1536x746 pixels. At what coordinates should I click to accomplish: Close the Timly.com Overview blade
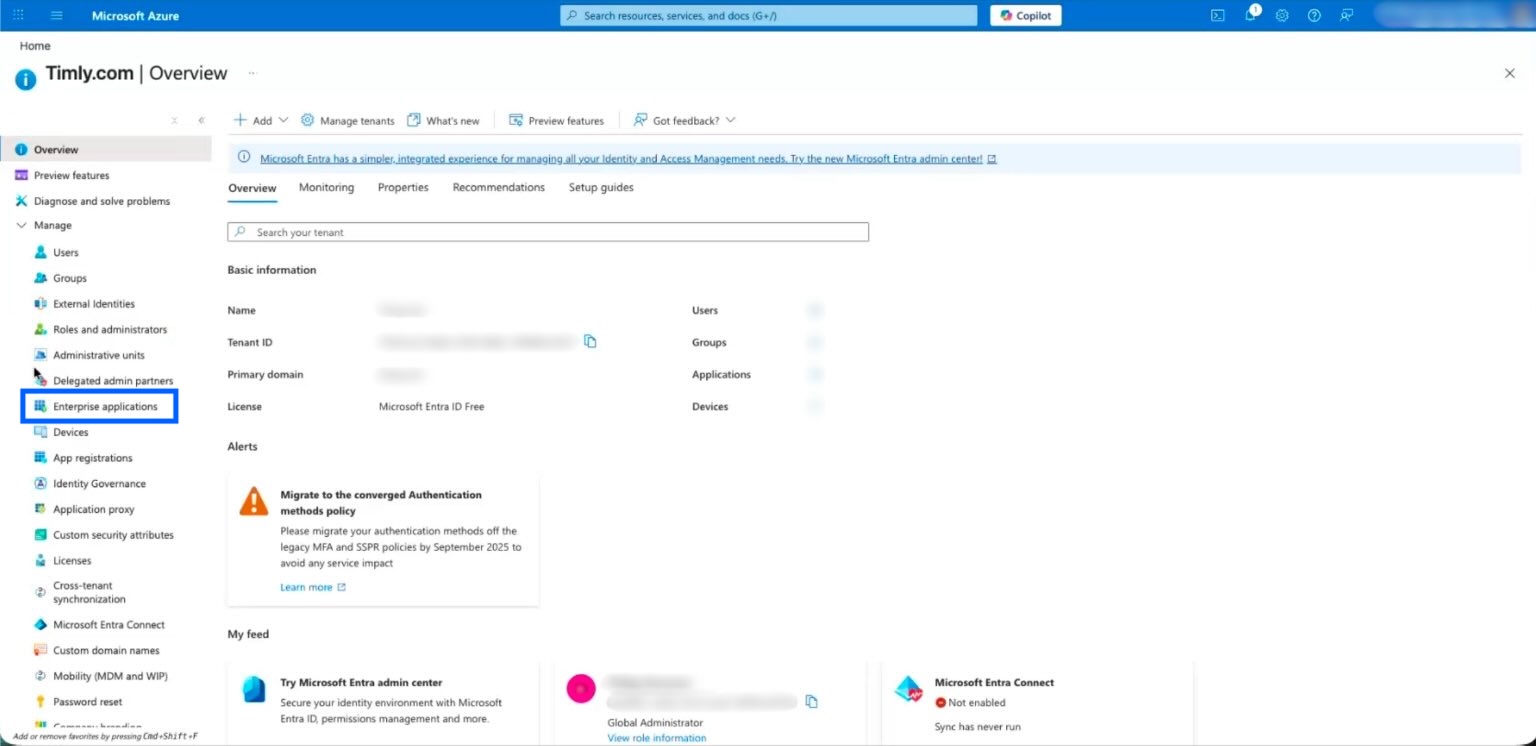coord(1510,73)
